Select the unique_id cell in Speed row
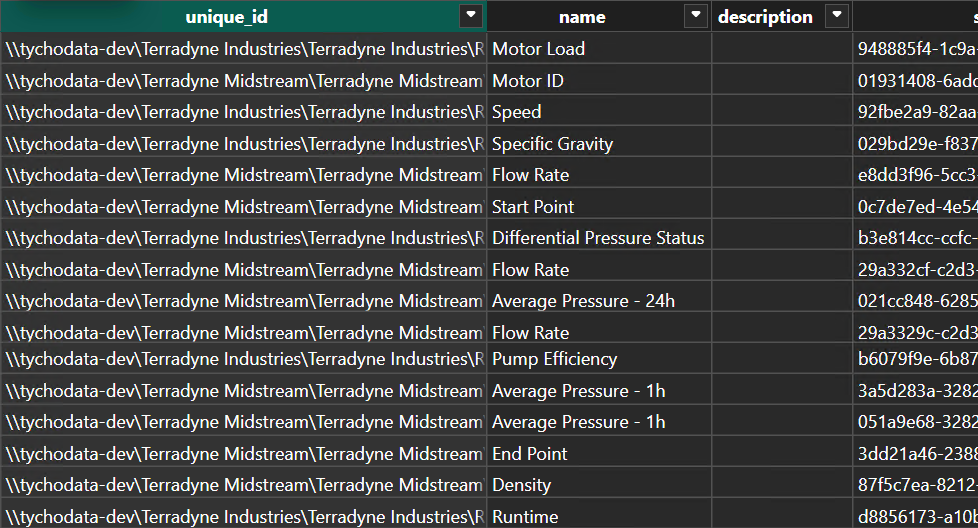Image resolution: width=978 pixels, height=528 pixels. (243, 112)
